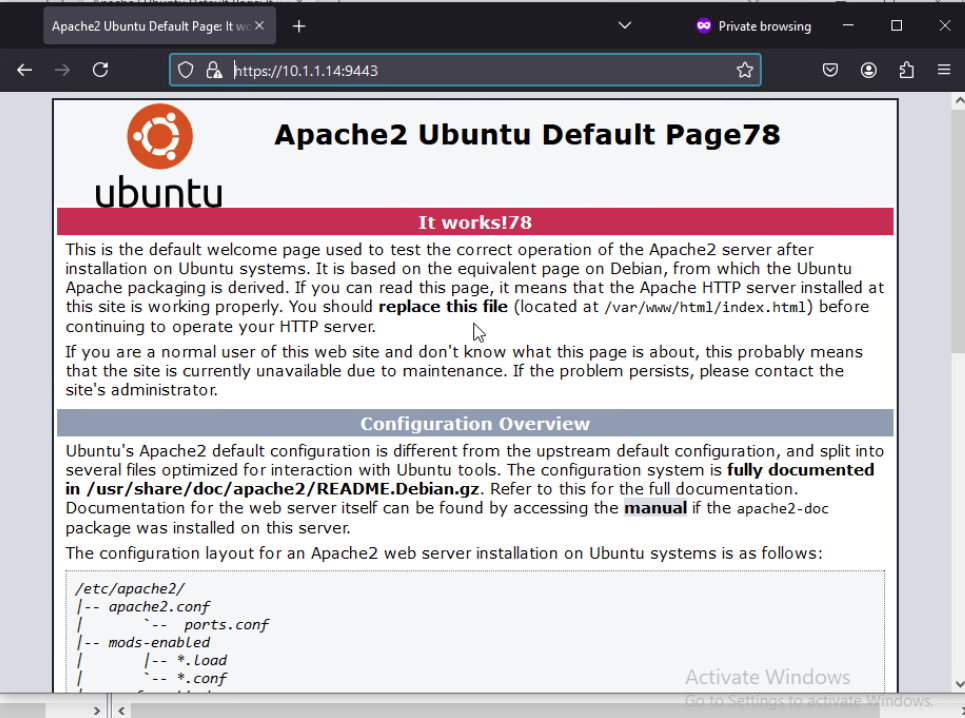Click the forward navigation arrow

62,70
